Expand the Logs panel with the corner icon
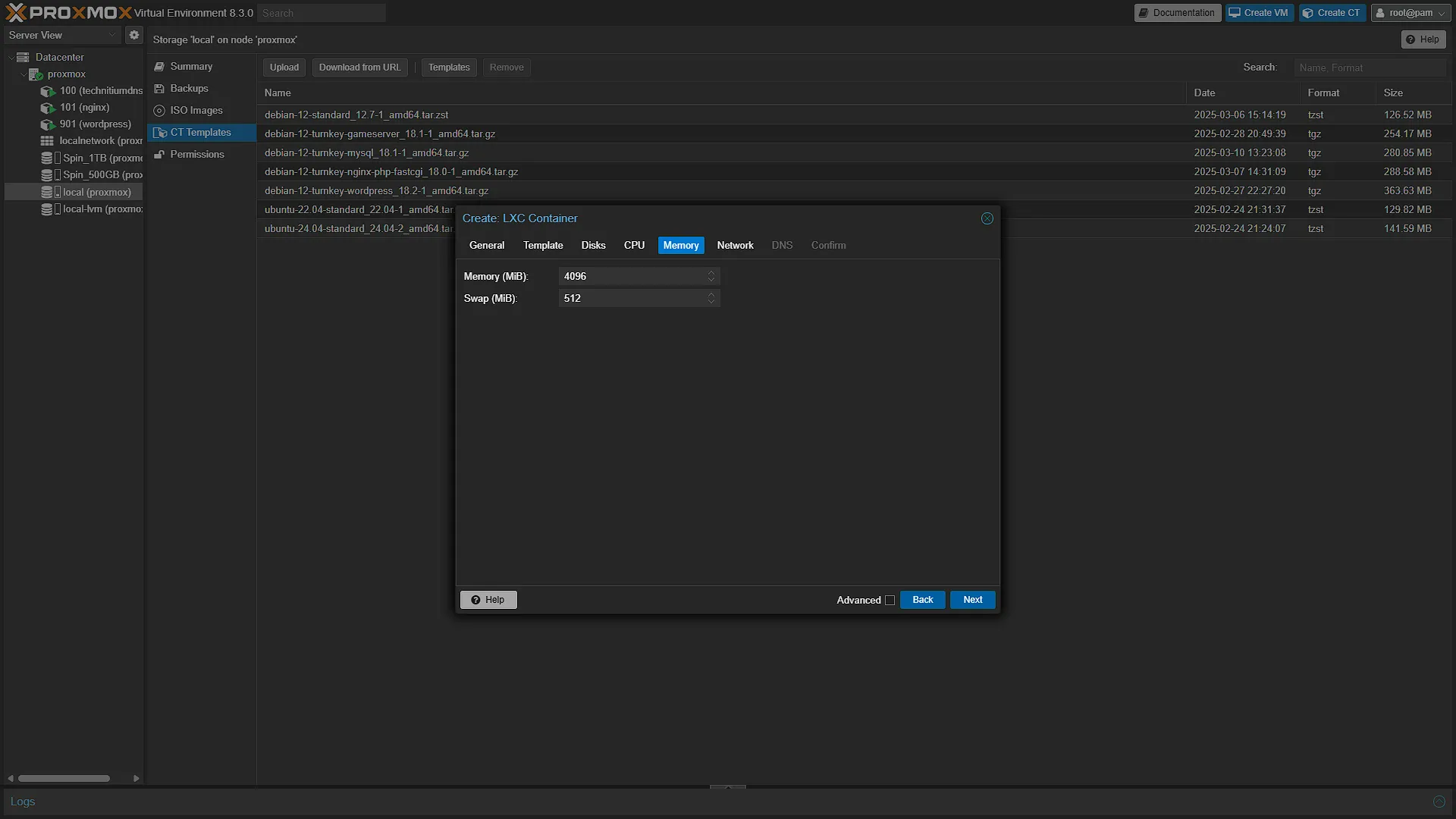The image size is (1456, 819). 1439,802
